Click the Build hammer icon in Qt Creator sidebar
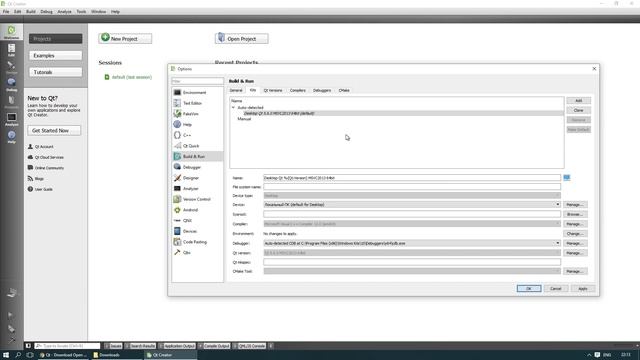This screenshot has height=360, width=640. 11,339
